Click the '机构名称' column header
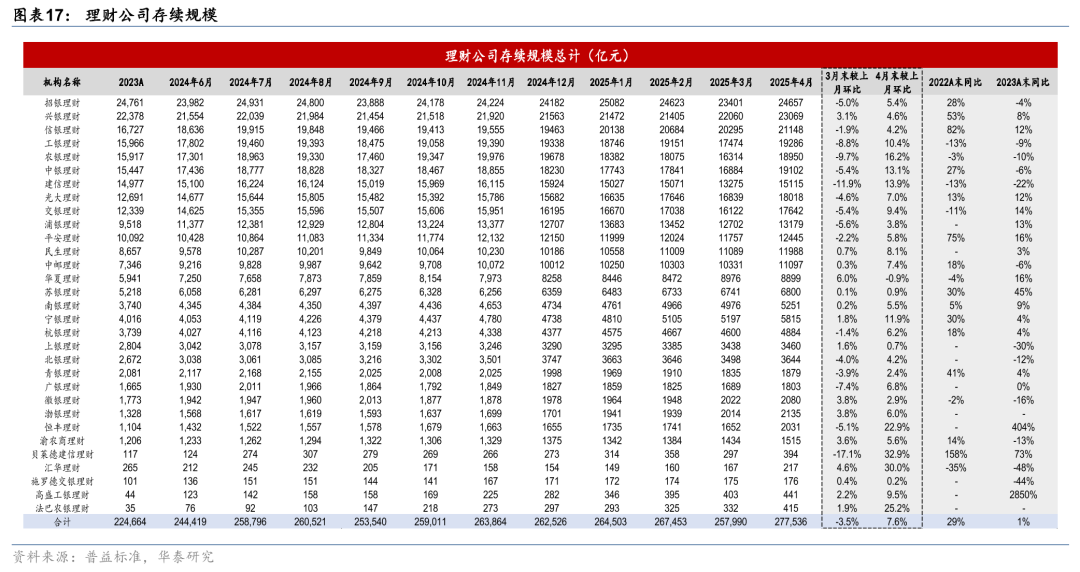This screenshot has width=1080, height=572. click(62, 82)
